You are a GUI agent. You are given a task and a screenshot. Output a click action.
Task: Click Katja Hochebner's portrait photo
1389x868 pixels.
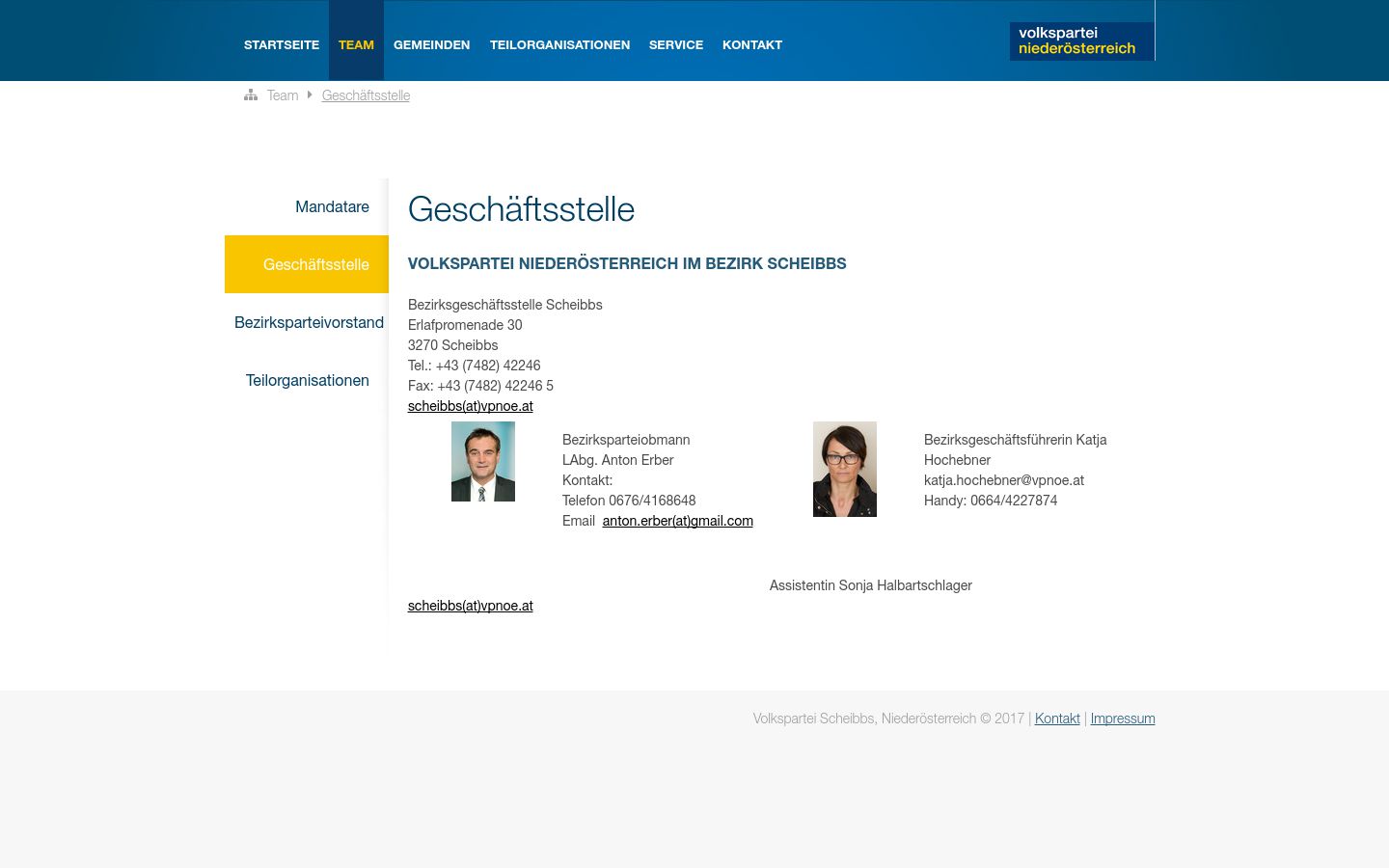coord(845,469)
